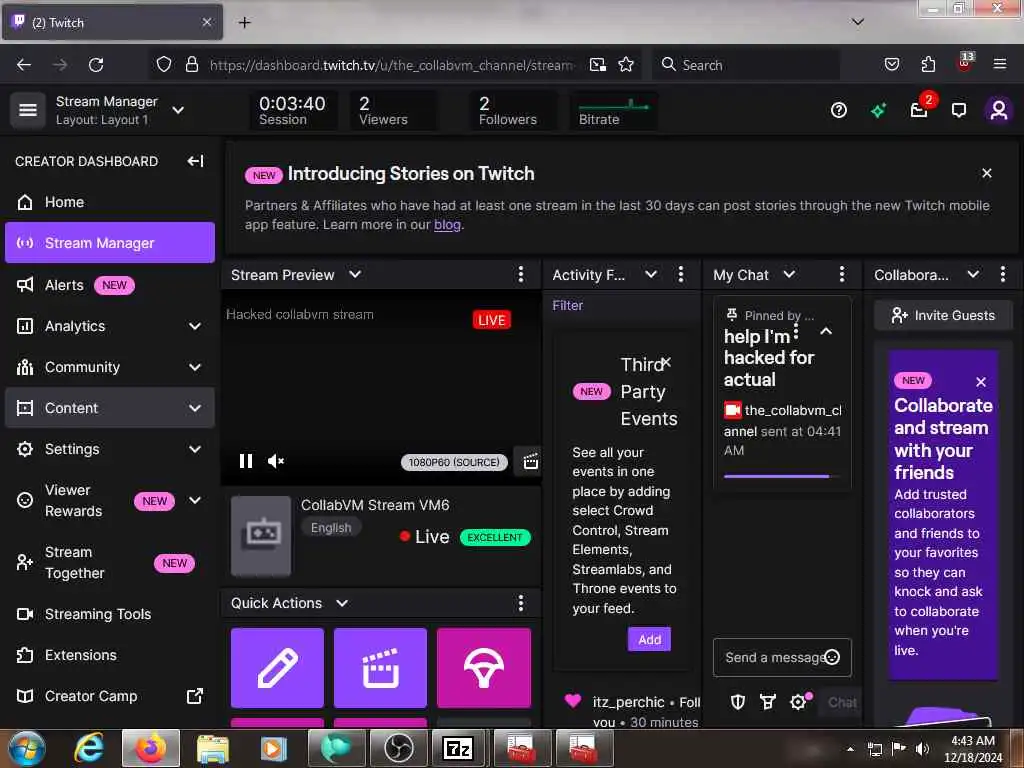This screenshot has width=1024, height=768.
Task: Expand the Settings sidebar section
Action: tap(195, 449)
